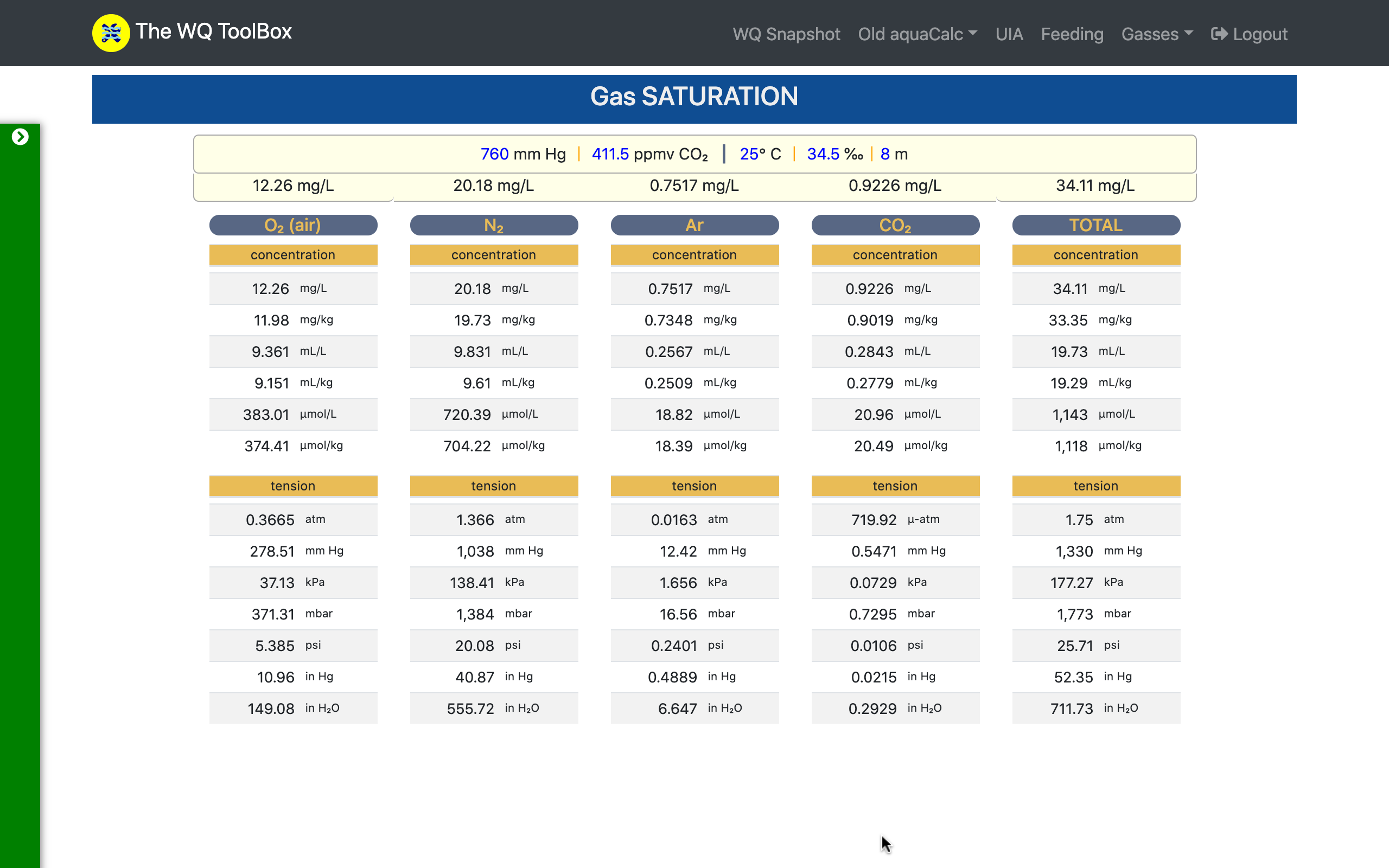Go to the UIA page

tap(1009, 34)
